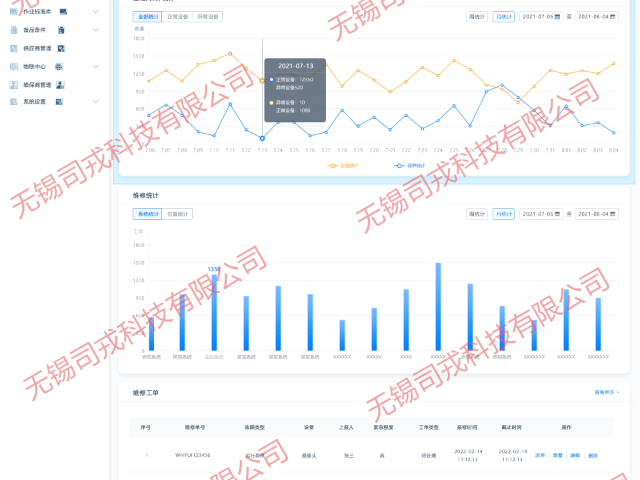The width and height of the screenshot is (640, 480).
Task: Expand the 备品备件 menu chevron
Action: pos(96,30)
